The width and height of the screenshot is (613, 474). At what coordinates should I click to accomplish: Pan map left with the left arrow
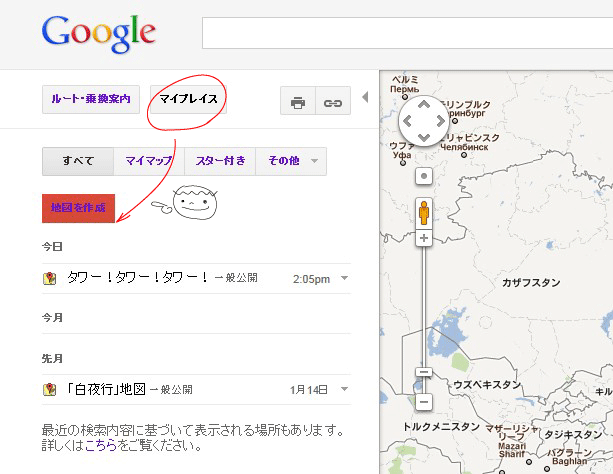pos(407,121)
